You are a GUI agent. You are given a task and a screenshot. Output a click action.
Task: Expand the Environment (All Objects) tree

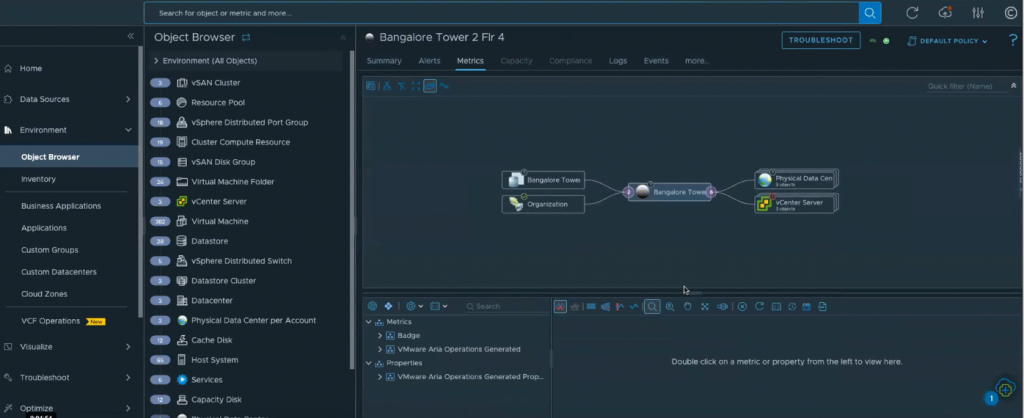point(156,61)
